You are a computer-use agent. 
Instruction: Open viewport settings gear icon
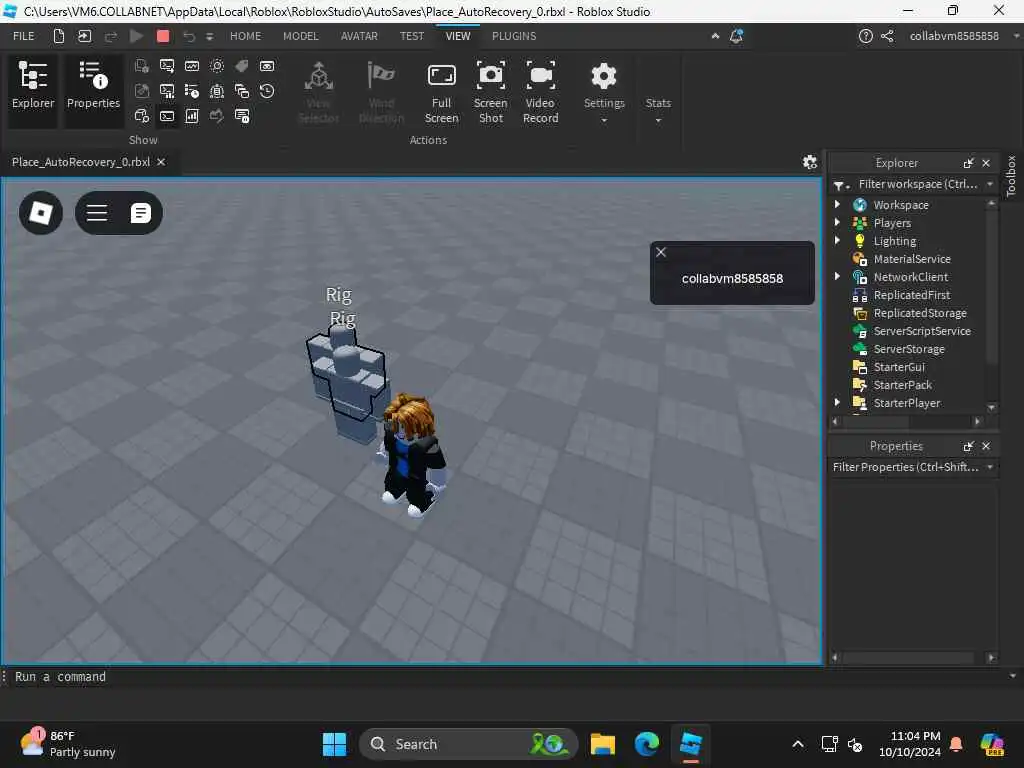point(810,162)
